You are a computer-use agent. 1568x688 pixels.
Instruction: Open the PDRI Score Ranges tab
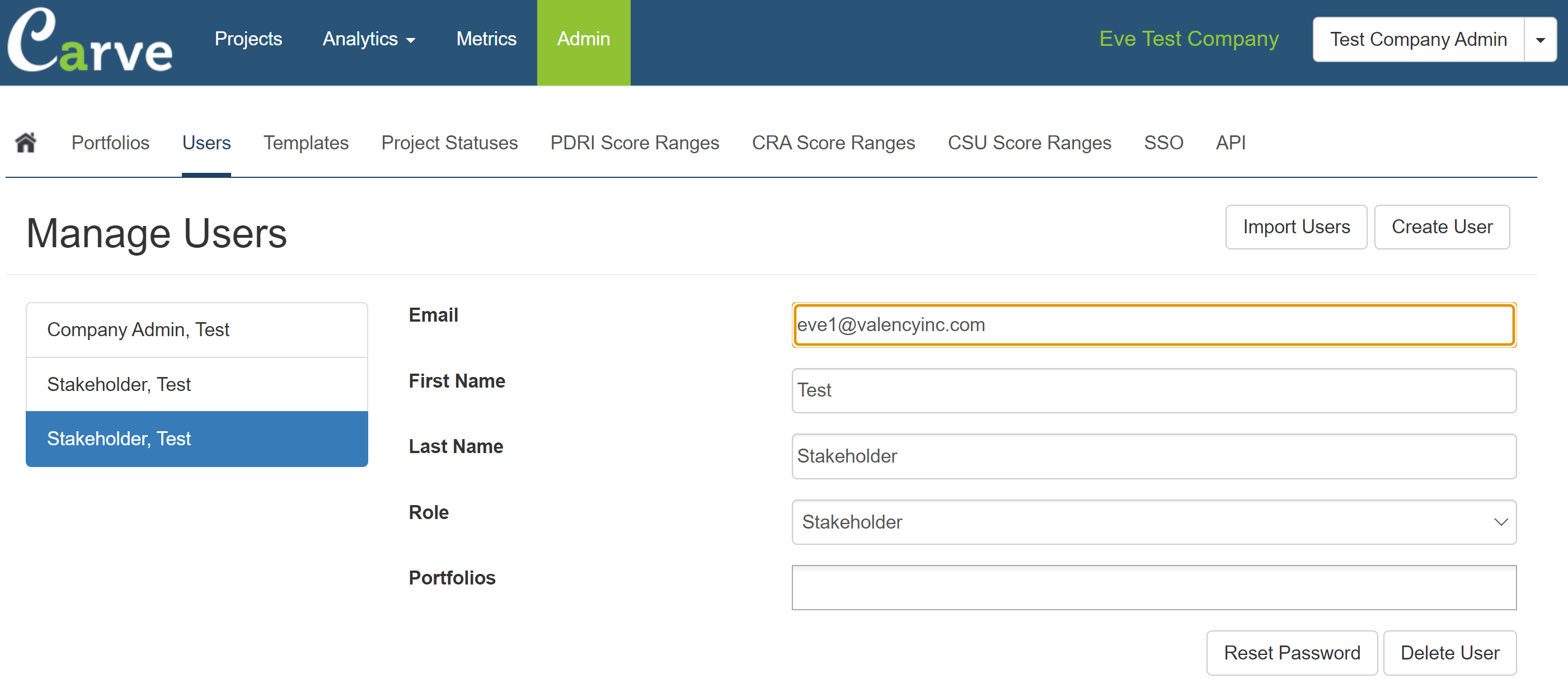coord(634,142)
